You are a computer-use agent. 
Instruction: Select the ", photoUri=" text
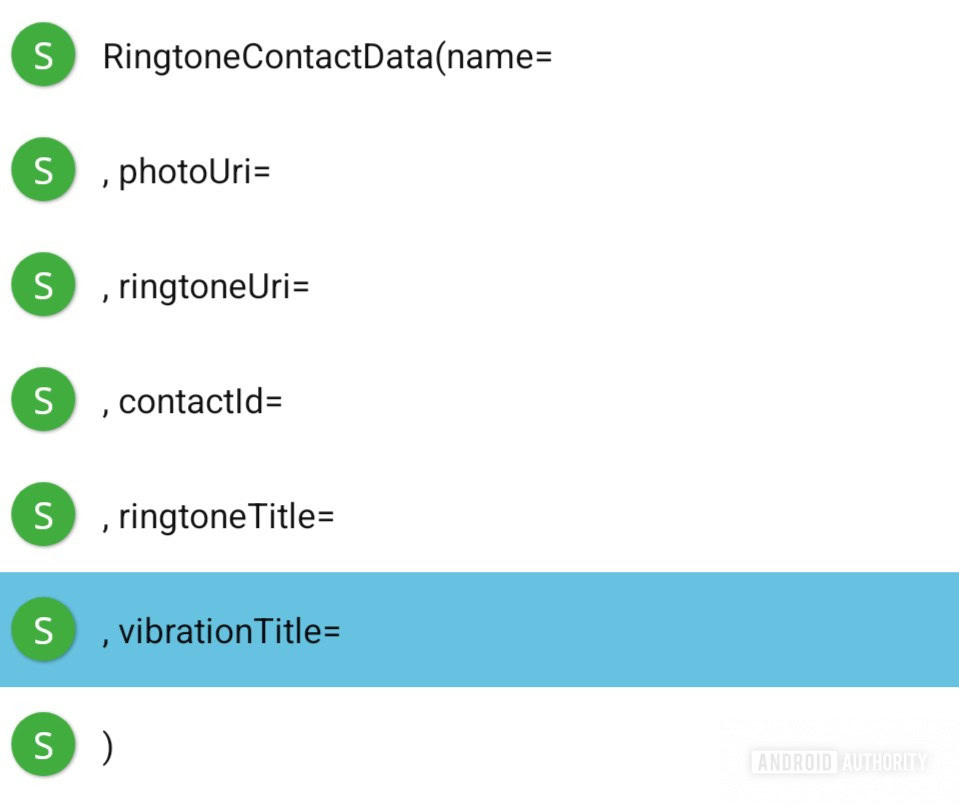point(186,172)
